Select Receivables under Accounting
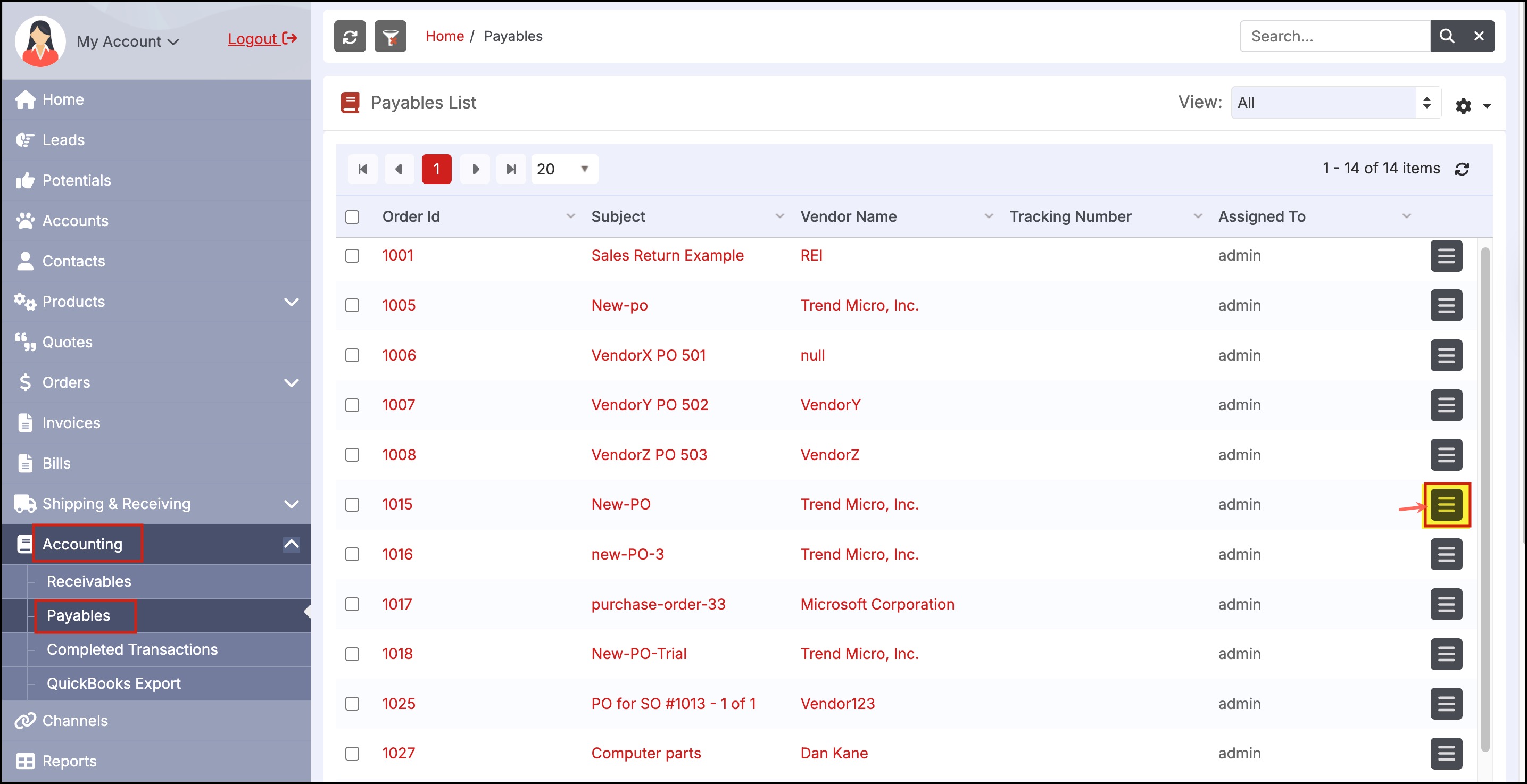The image size is (1527, 784). [89, 581]
